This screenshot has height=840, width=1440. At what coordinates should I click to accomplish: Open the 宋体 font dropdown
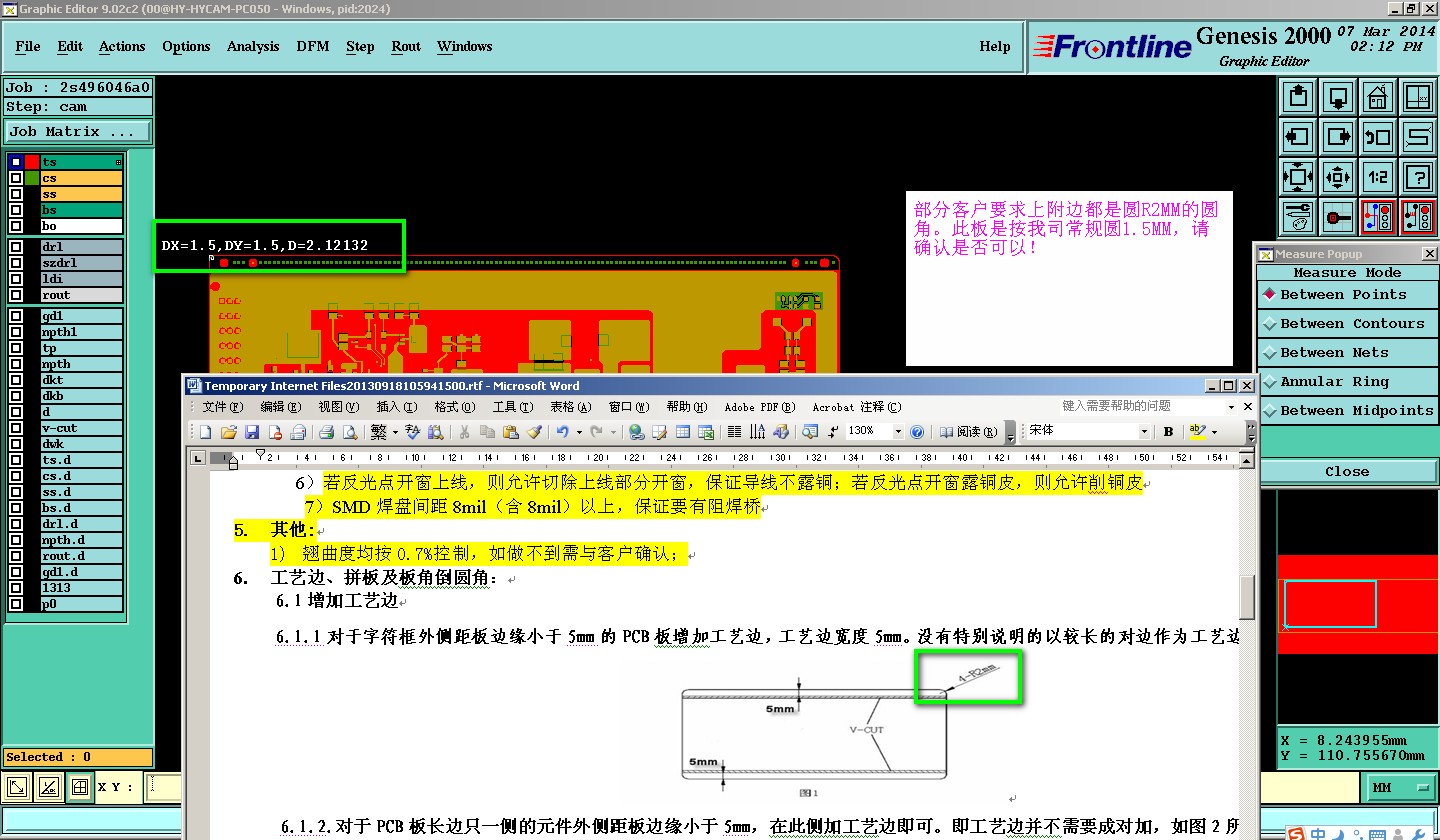1145,432
